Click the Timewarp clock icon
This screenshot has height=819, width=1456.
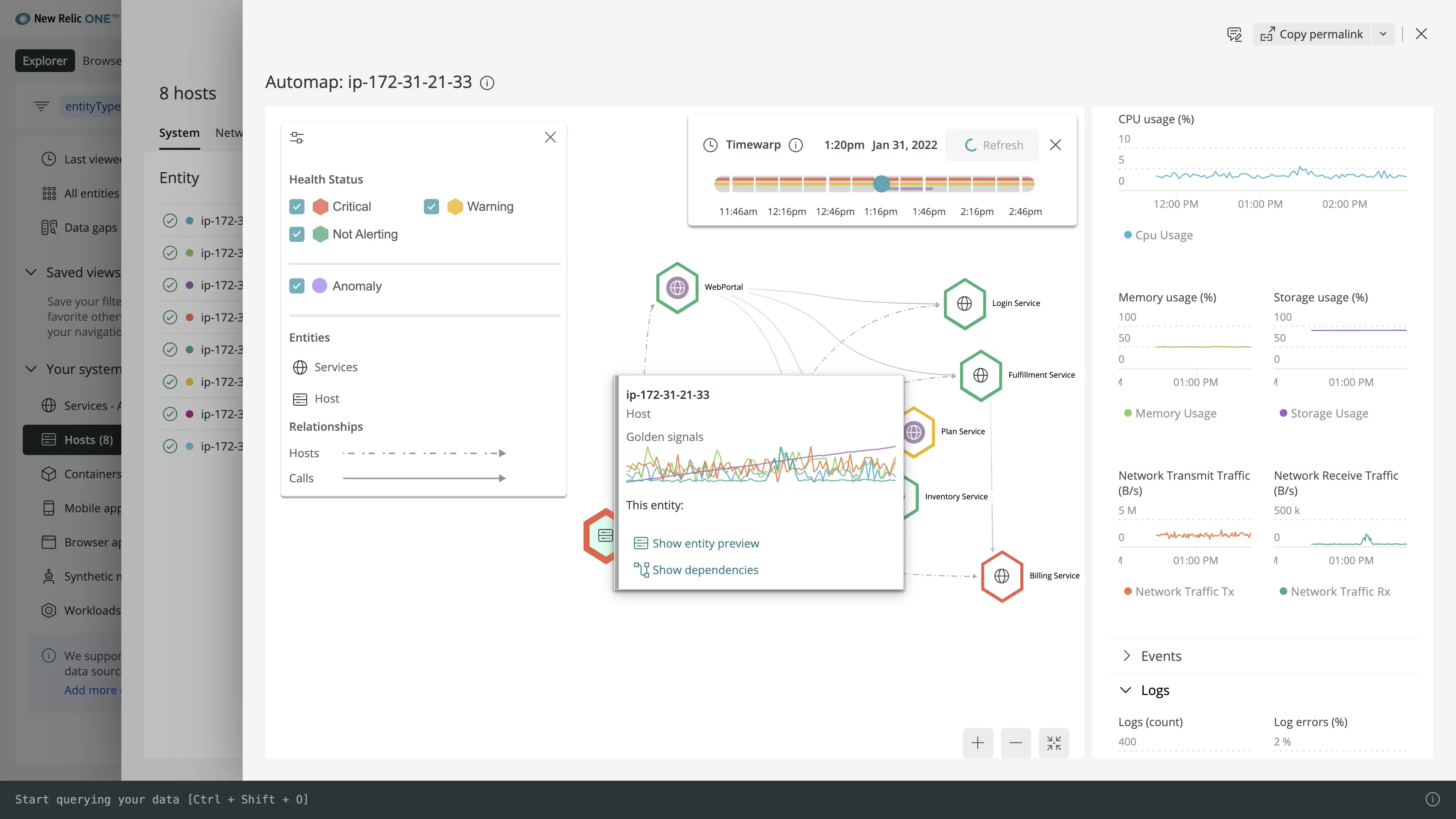[x=710, y=145]
